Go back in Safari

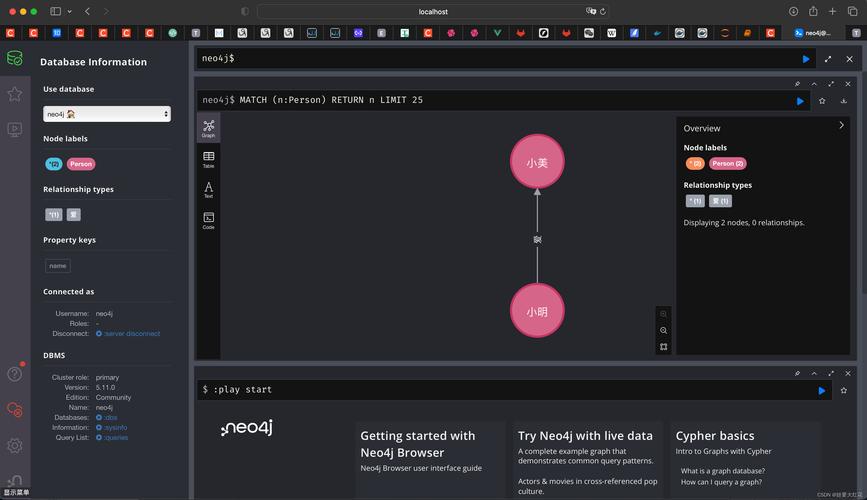87,11
